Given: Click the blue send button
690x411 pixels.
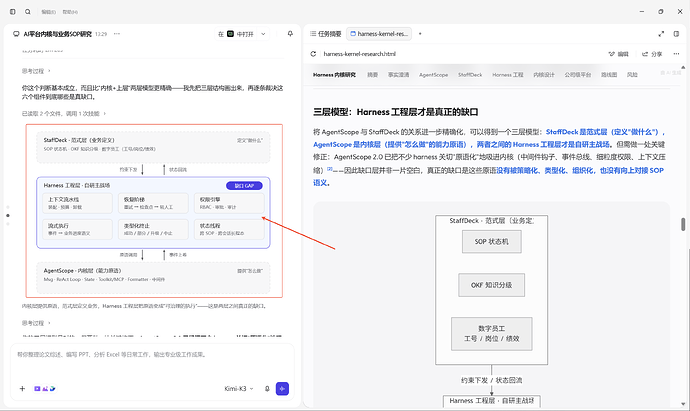Looking at the screenshot, I should coord(282,389).
